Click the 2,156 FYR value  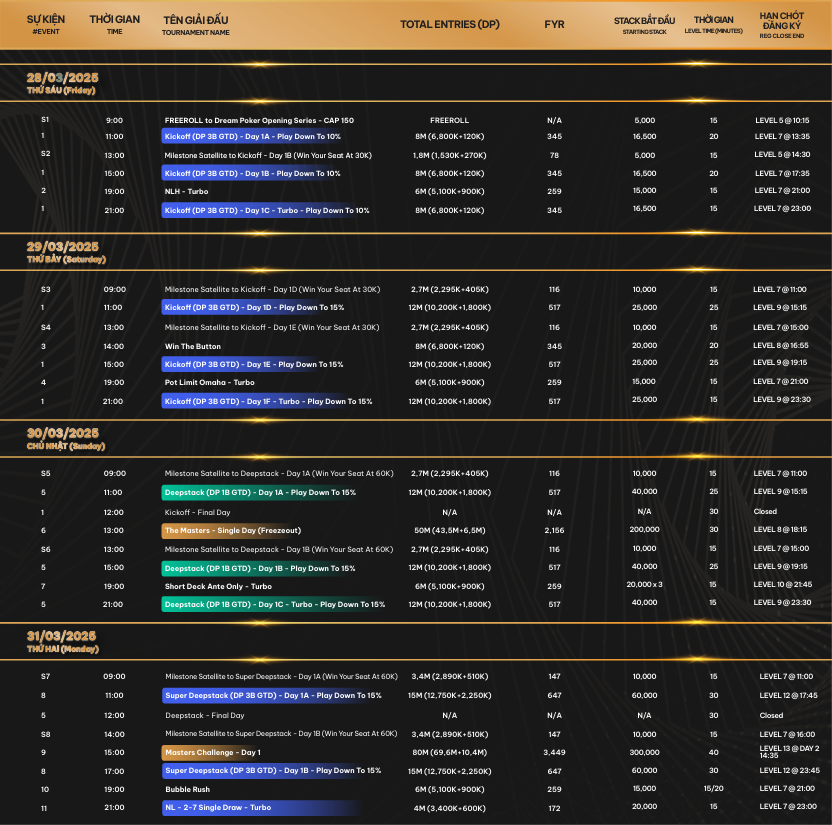[x=554, y=531]
